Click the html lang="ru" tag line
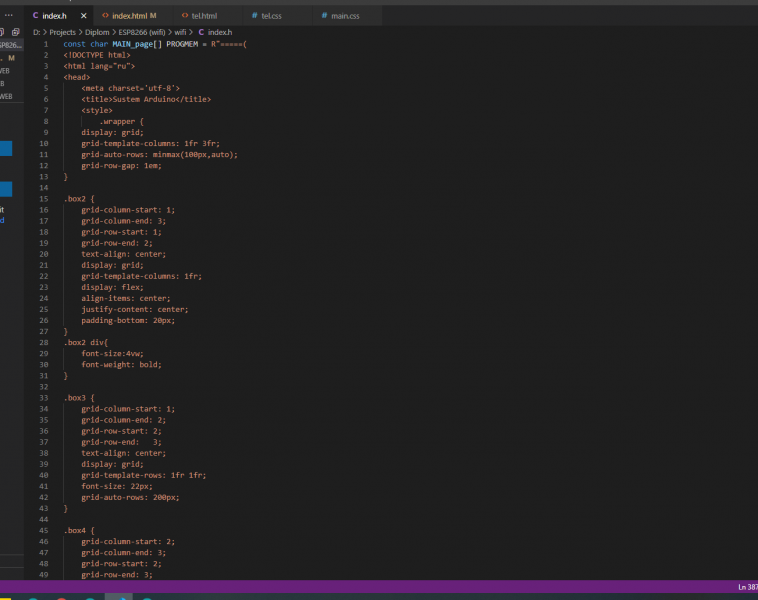Screen dimensions: 758x600 pyautogui.click(x=99, y=66)
